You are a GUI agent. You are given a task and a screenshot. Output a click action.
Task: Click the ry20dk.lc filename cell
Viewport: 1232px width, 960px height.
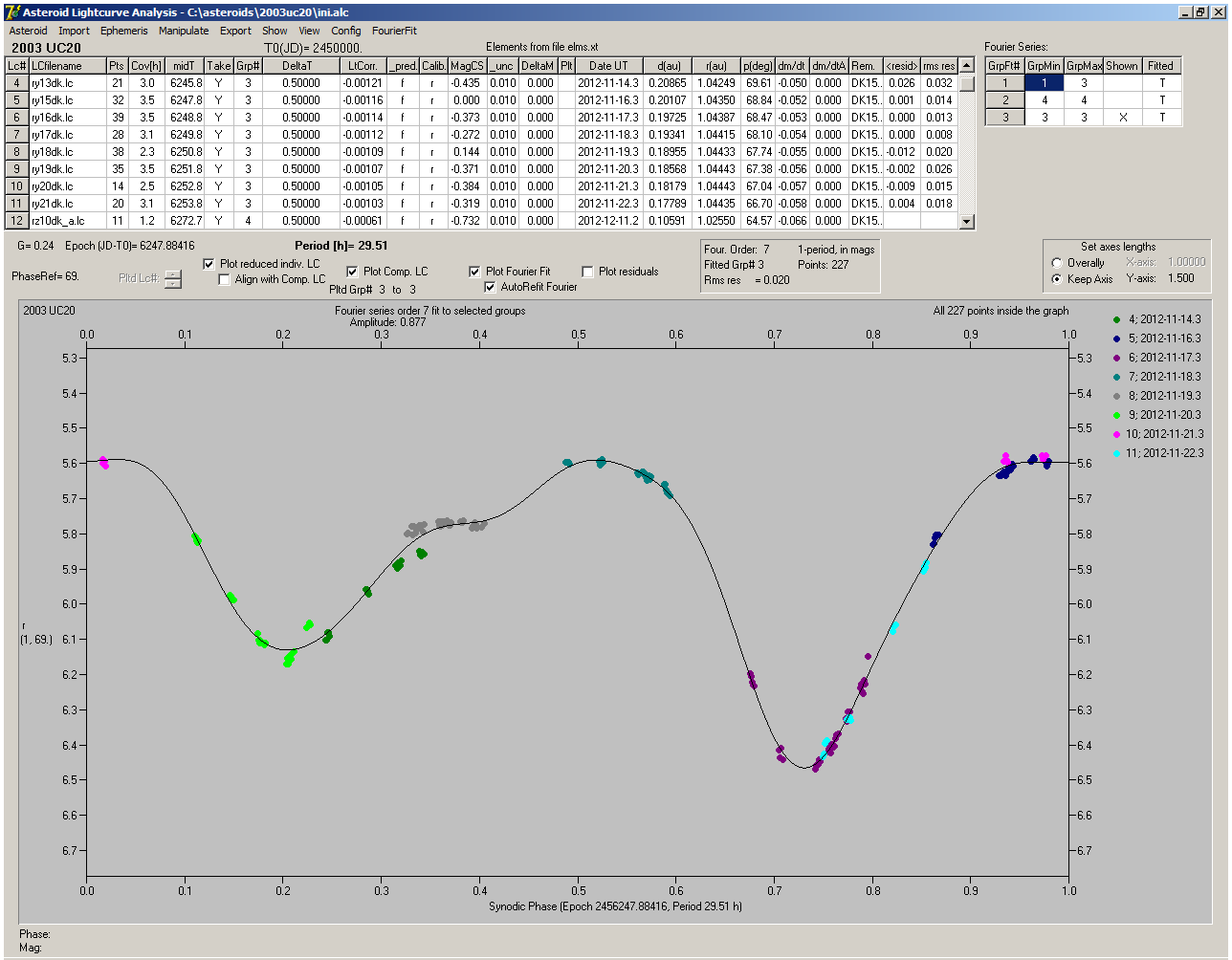coord(66,186)
